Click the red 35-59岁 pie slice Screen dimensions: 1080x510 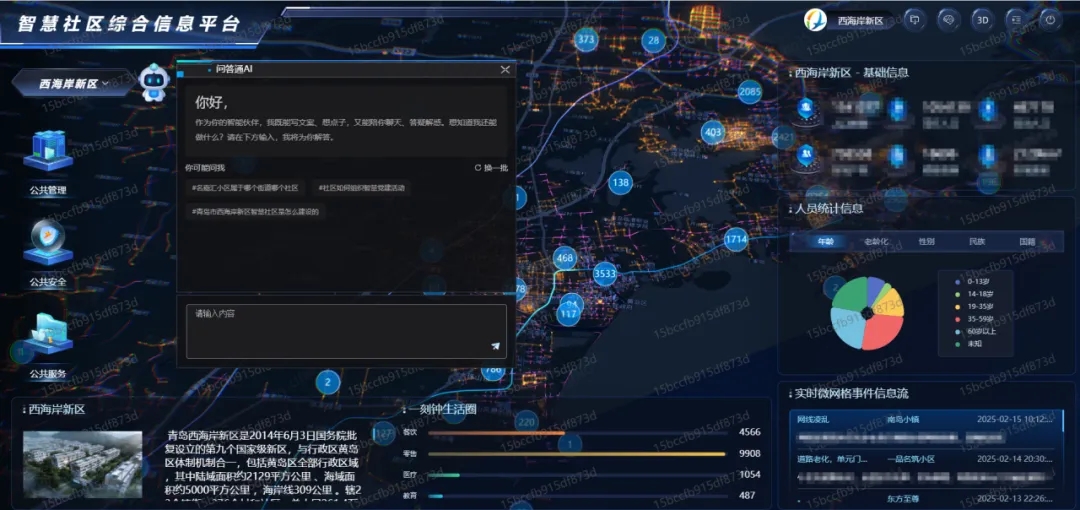pos(883,331)
